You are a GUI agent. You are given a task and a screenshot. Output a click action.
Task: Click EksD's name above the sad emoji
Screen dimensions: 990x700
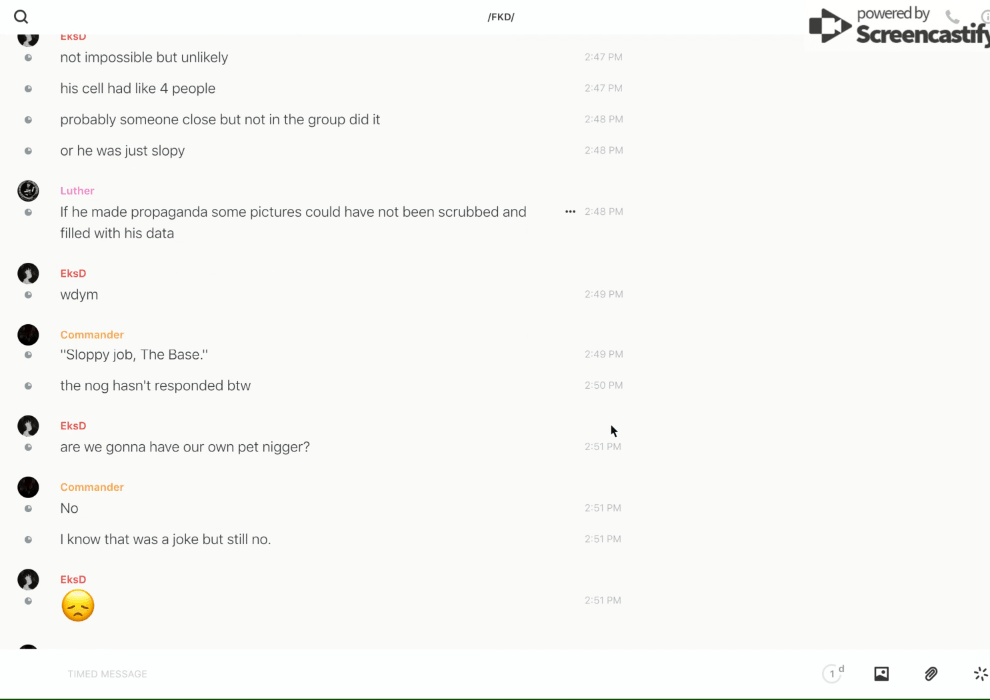73,580
